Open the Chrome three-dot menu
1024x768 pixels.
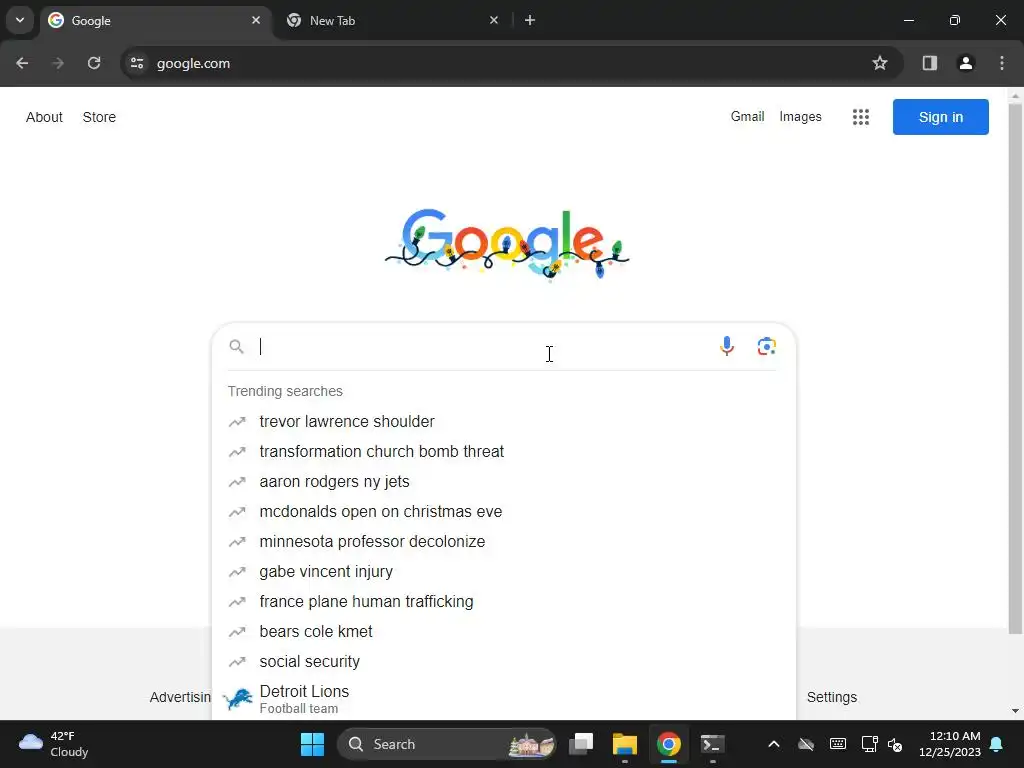point(1002,63)
